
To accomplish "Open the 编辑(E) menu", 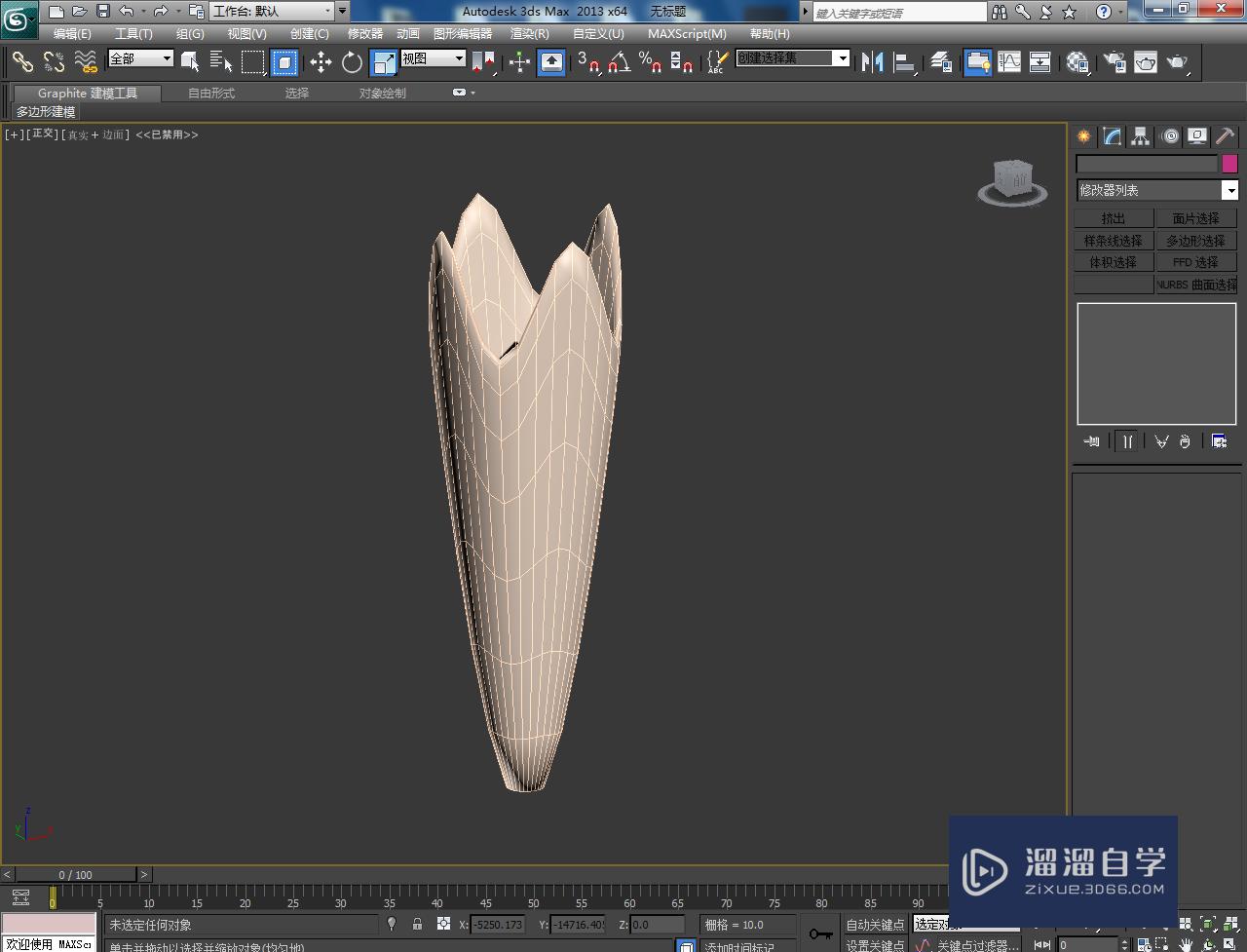I will (x=72, y=34).
